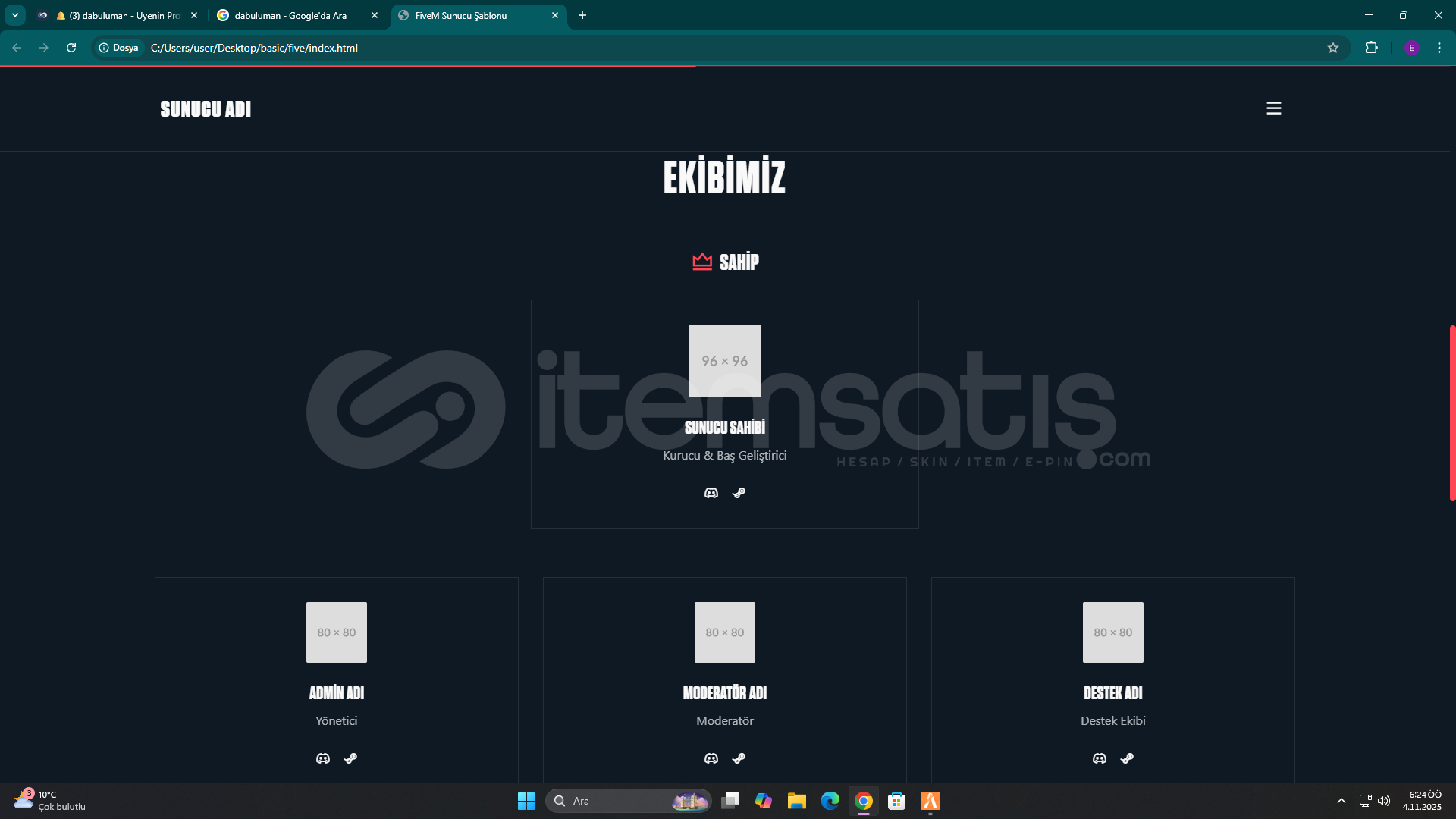The width and height of the screenshot is (1456, 819).
Task: Reload the current page
Action: pos(71,48)
